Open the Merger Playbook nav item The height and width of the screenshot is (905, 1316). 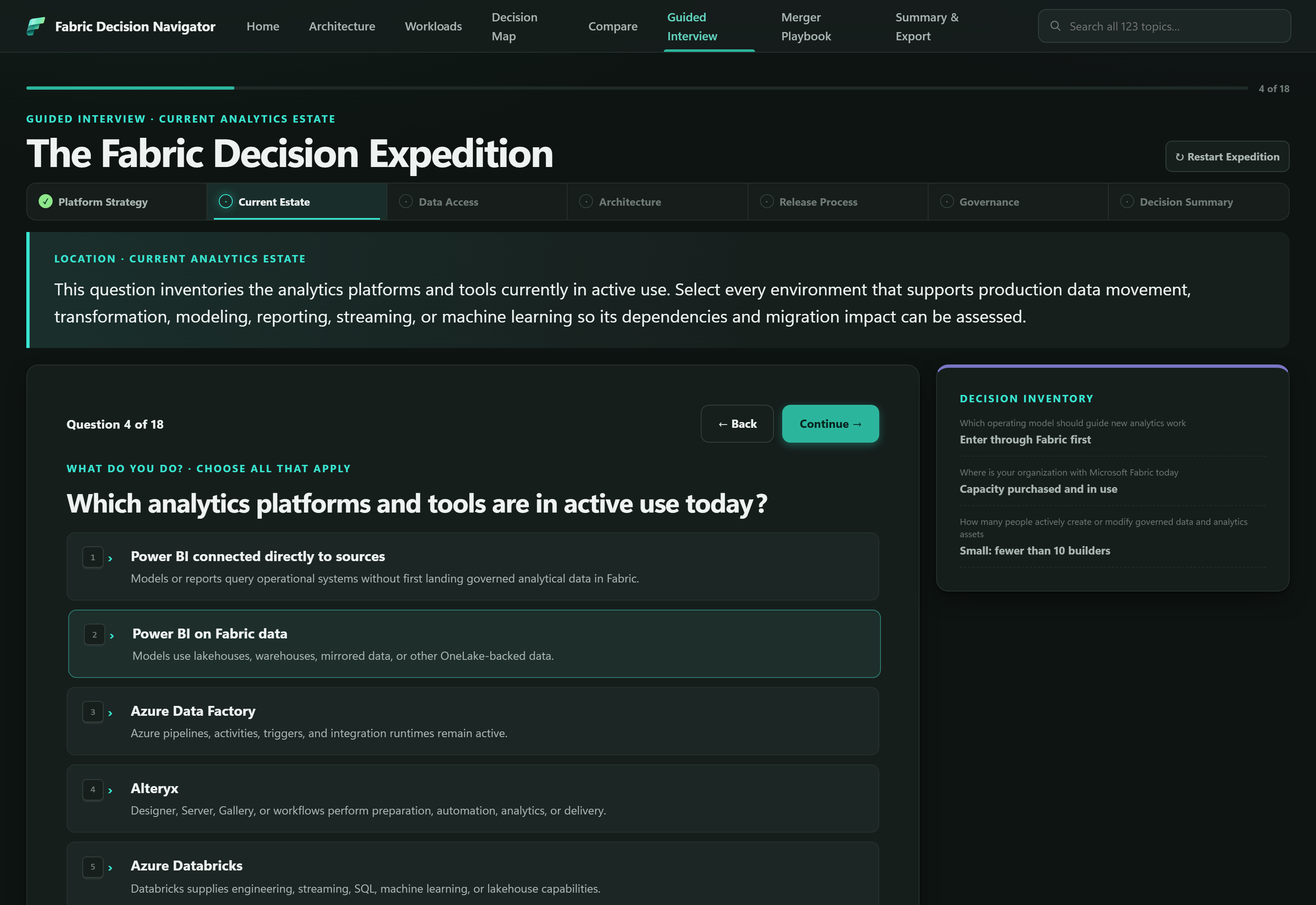pos(806,27)
